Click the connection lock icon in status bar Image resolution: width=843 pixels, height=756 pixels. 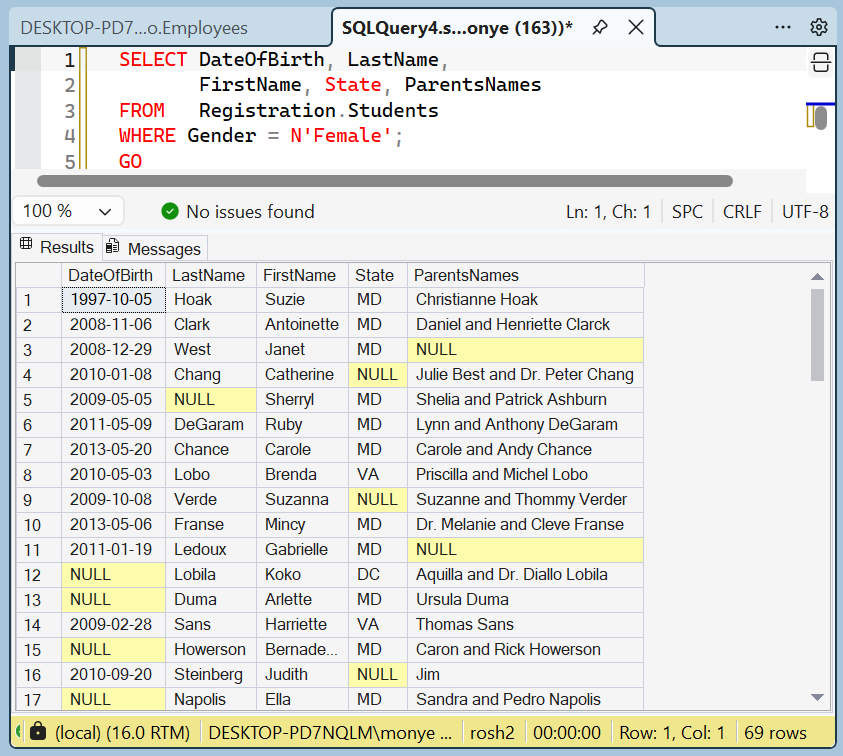38,731
